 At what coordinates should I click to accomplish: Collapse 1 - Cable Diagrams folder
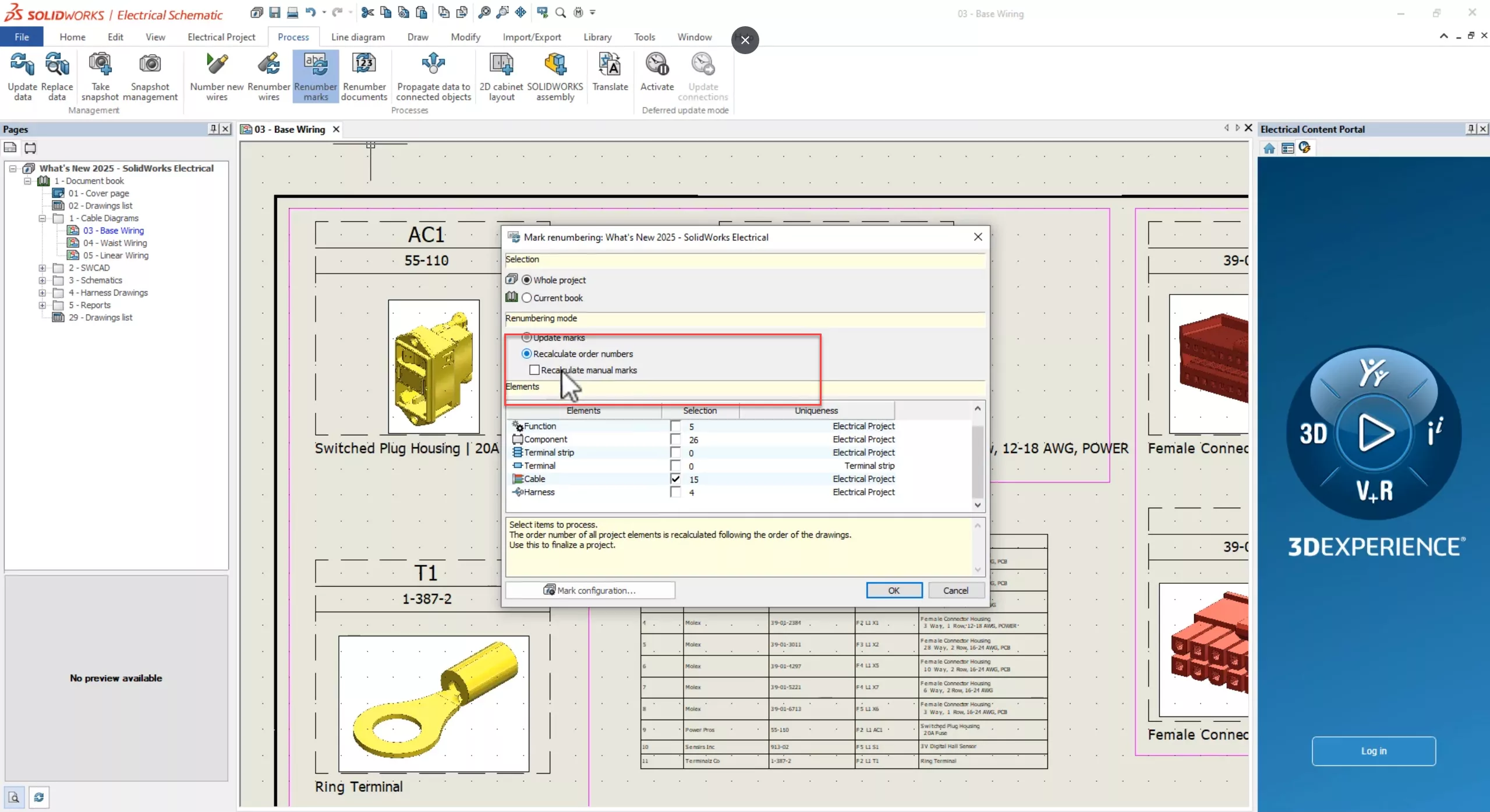(x=43, y=218)
